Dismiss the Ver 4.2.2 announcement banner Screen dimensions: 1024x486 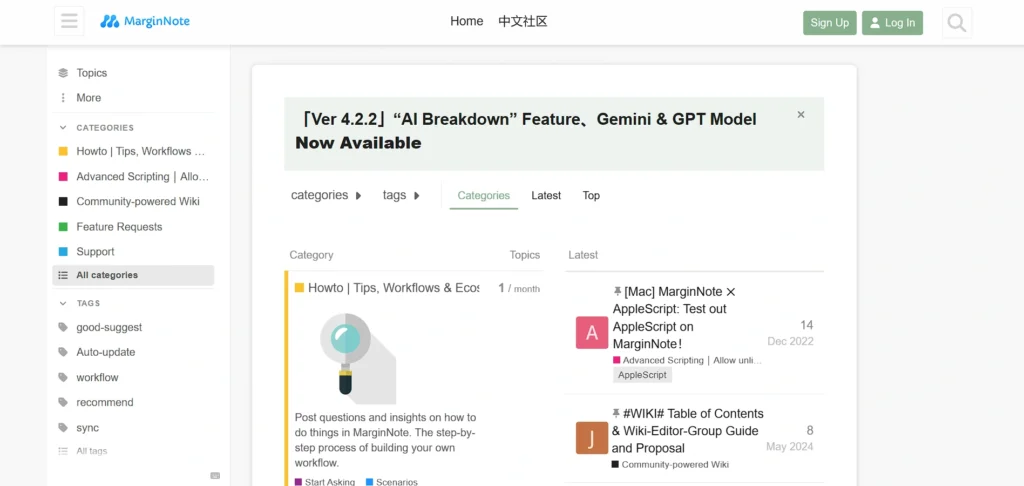pyautogui.click(x=801, y=115)
